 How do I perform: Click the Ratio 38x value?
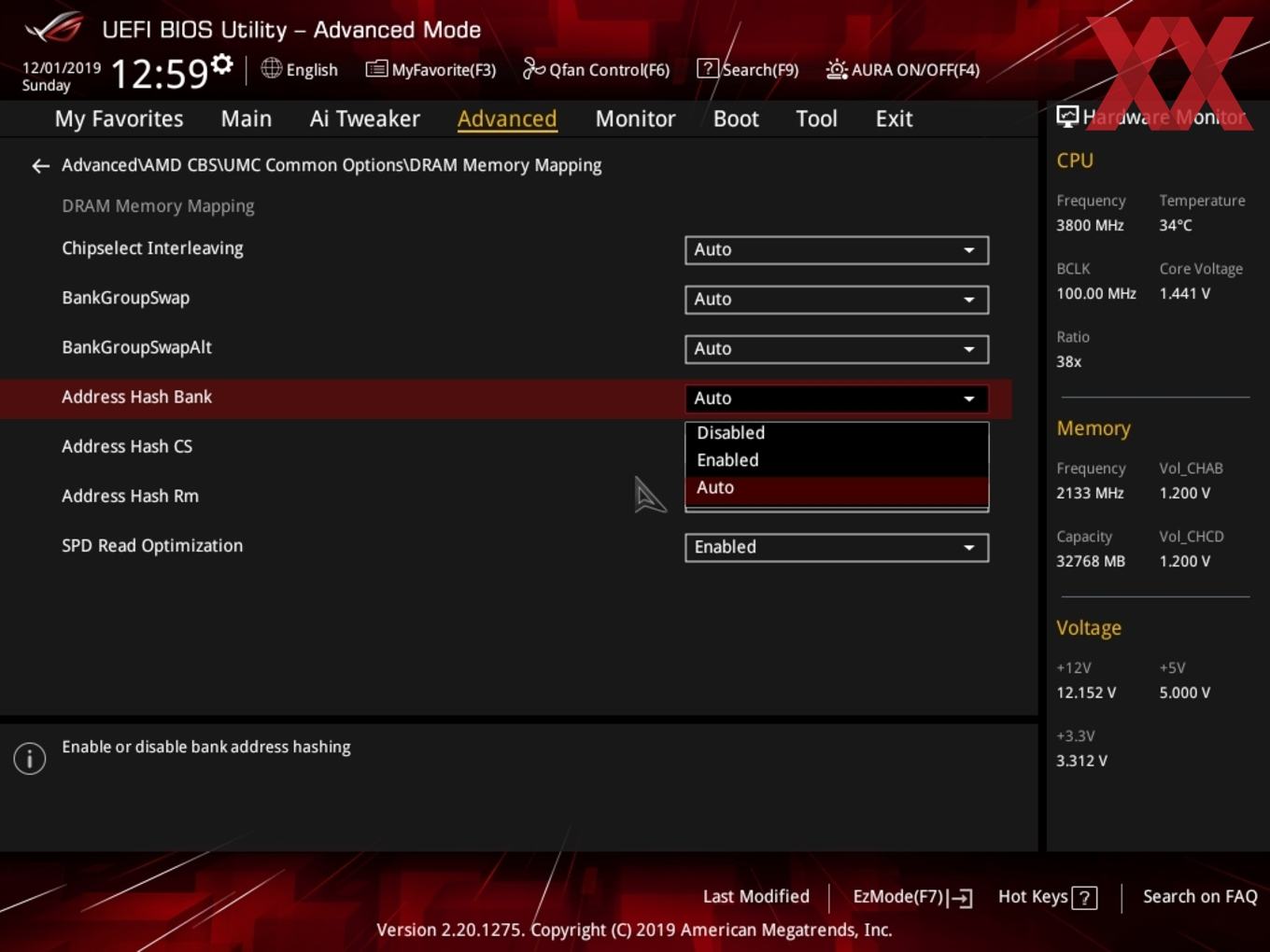point(1069,362)
